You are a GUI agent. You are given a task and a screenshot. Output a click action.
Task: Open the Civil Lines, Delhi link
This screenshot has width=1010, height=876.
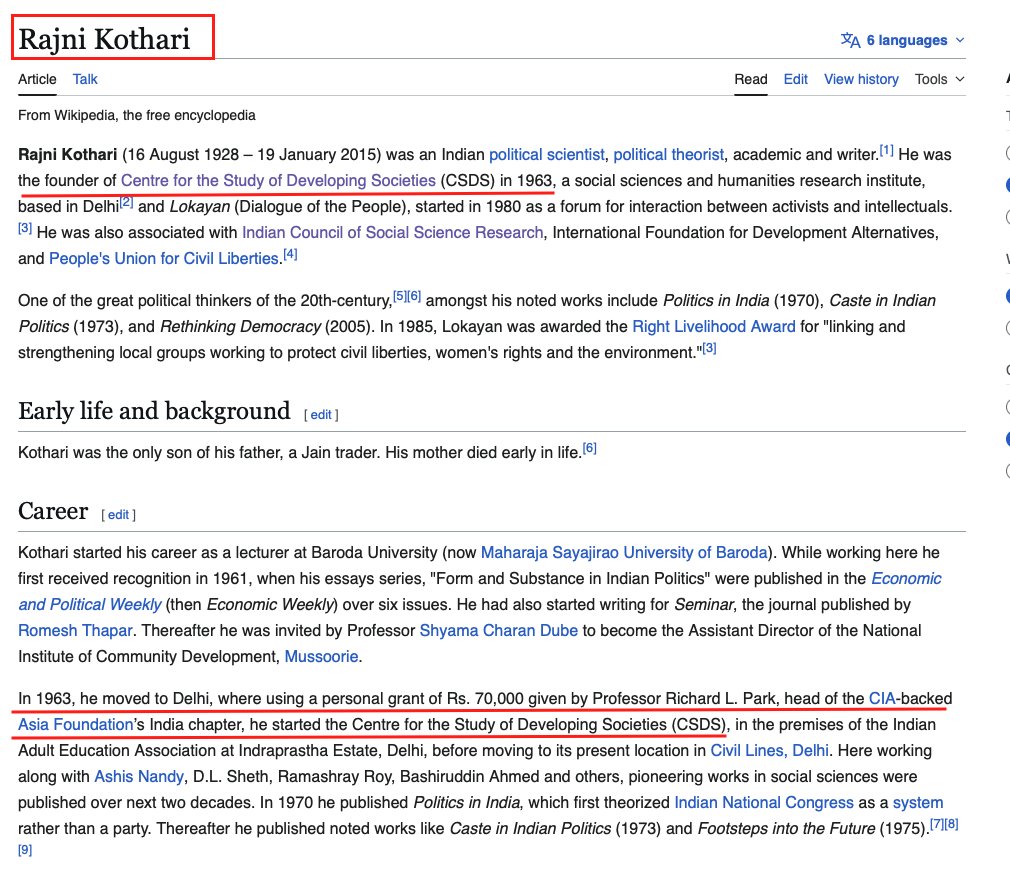click(x=770, y=751)
